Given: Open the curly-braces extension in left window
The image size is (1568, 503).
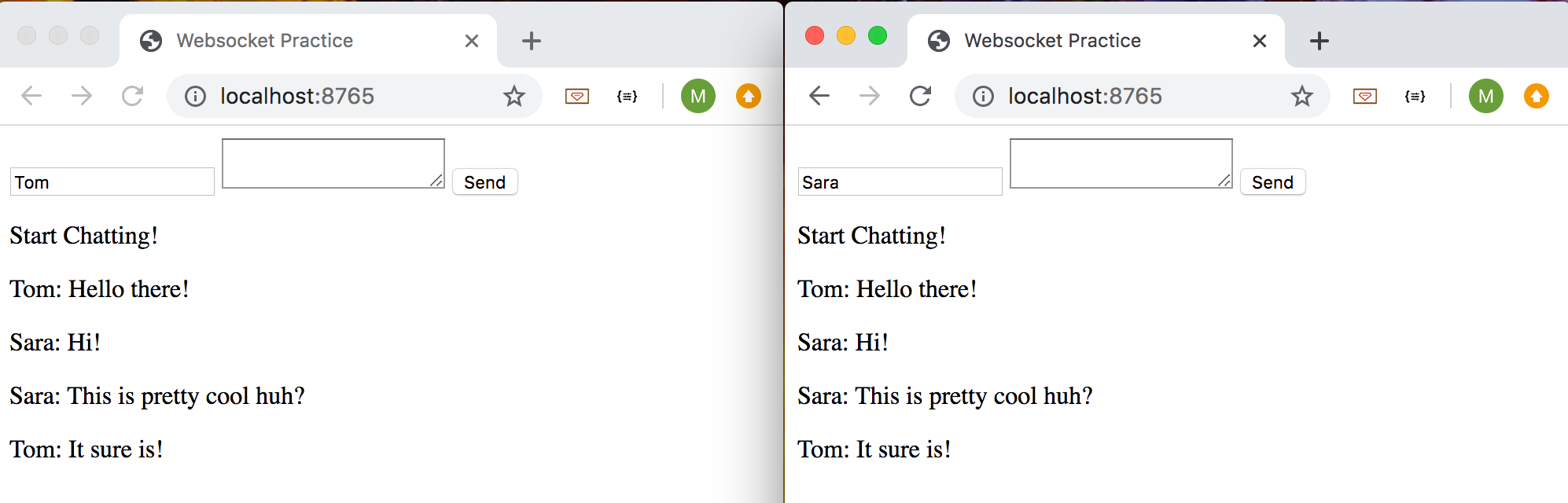Looking at the screenshot, I should pyautogui.click(x=628, y=96).
